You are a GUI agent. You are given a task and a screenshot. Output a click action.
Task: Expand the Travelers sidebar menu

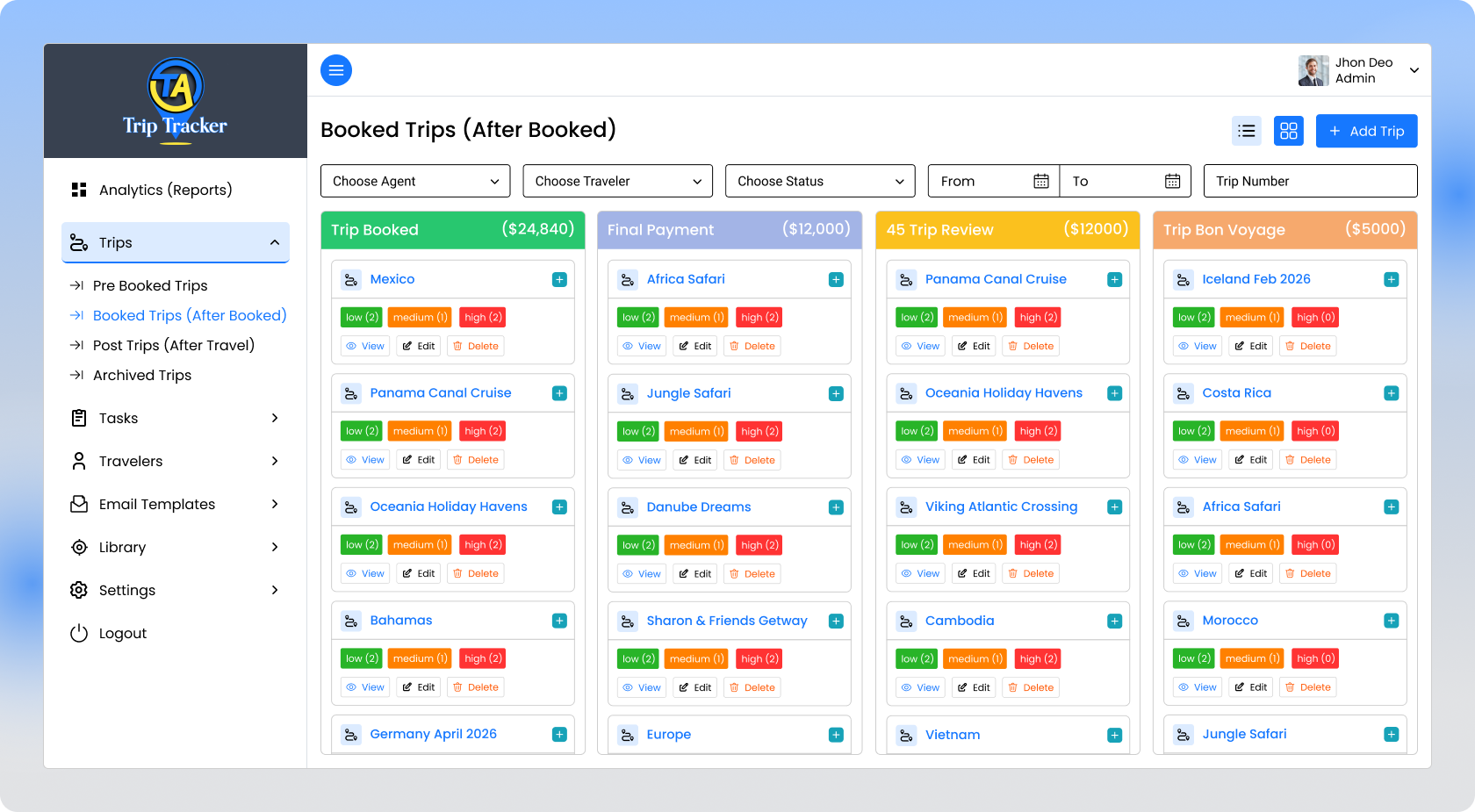176,461
